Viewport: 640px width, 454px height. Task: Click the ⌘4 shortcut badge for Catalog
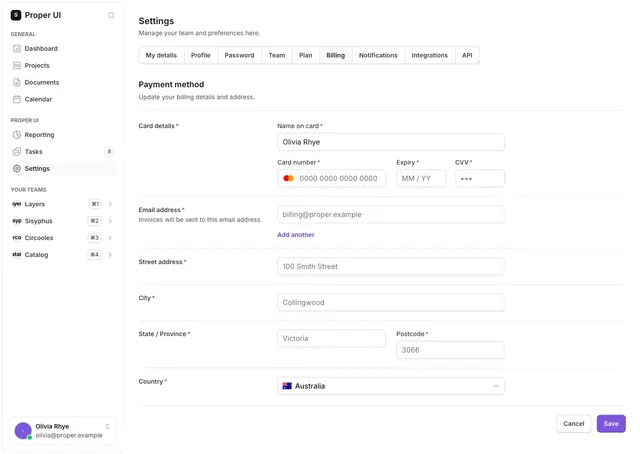[x=95, y=254]
